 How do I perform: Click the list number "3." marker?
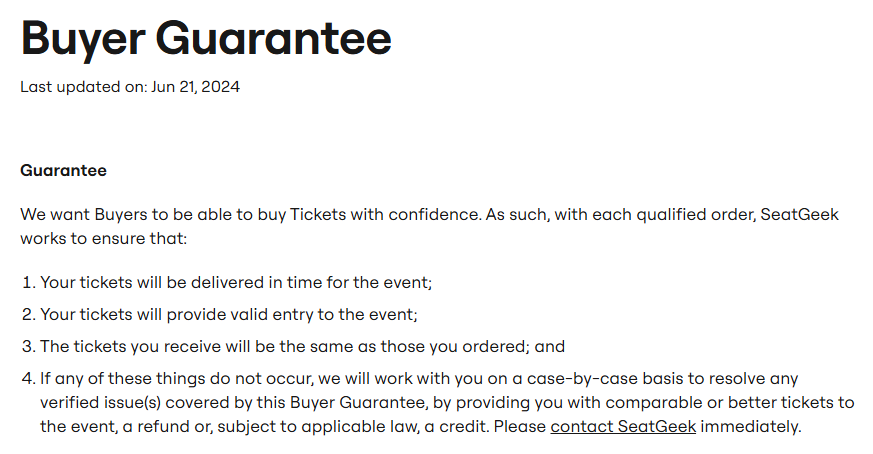coord(28,346)
